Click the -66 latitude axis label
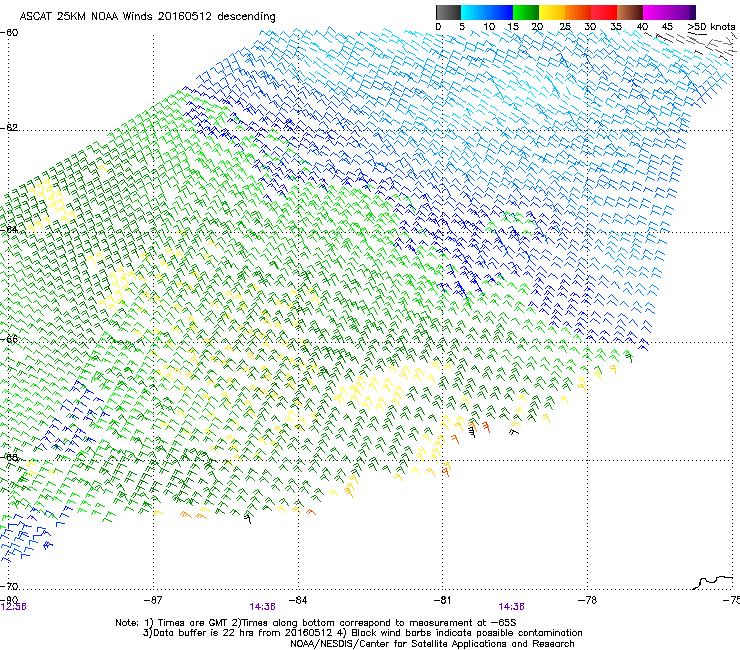Screen dimensions: 740x650 click(9, 339)
